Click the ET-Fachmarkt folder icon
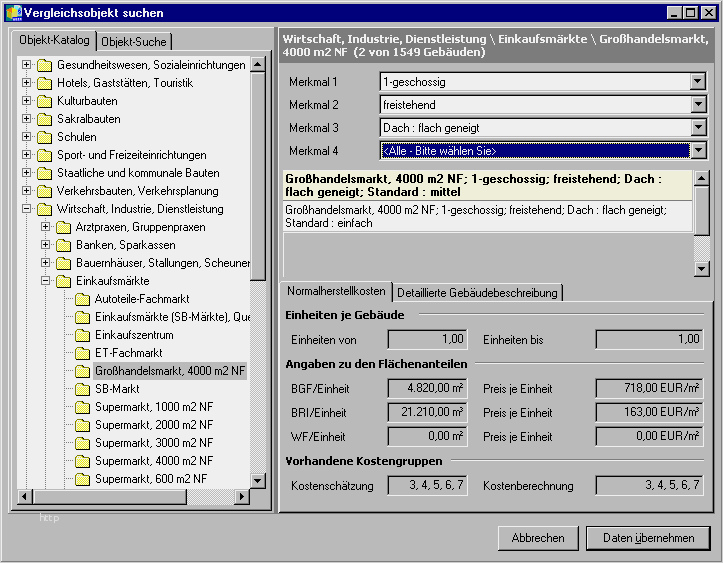This screenshot has height=563, width=723. [x=82, y=353]
